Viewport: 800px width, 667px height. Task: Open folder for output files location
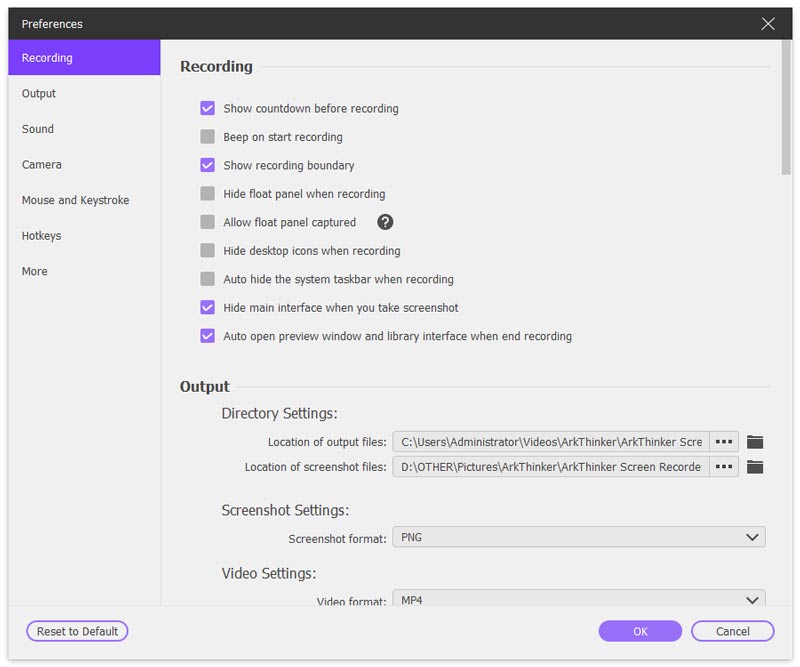pos(755,442)
